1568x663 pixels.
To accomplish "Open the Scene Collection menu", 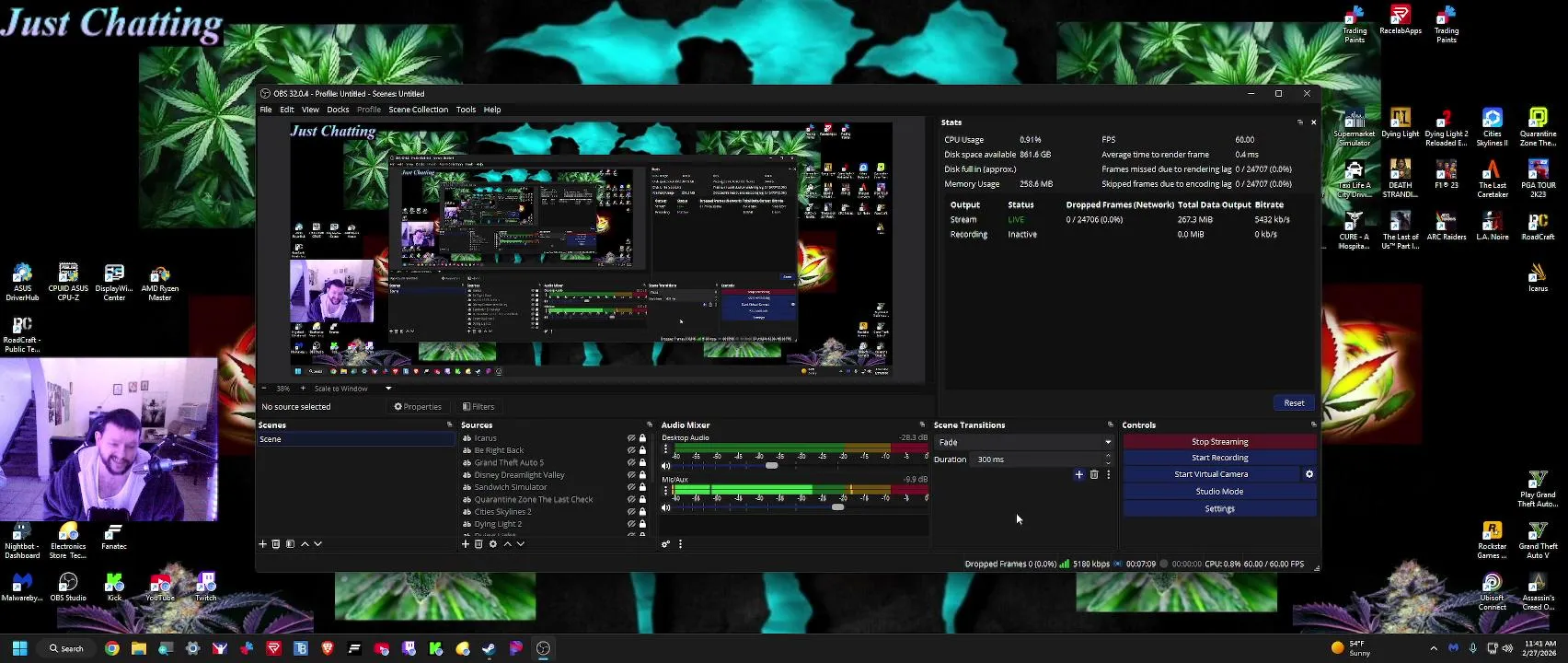I will [x=418, y=110].
